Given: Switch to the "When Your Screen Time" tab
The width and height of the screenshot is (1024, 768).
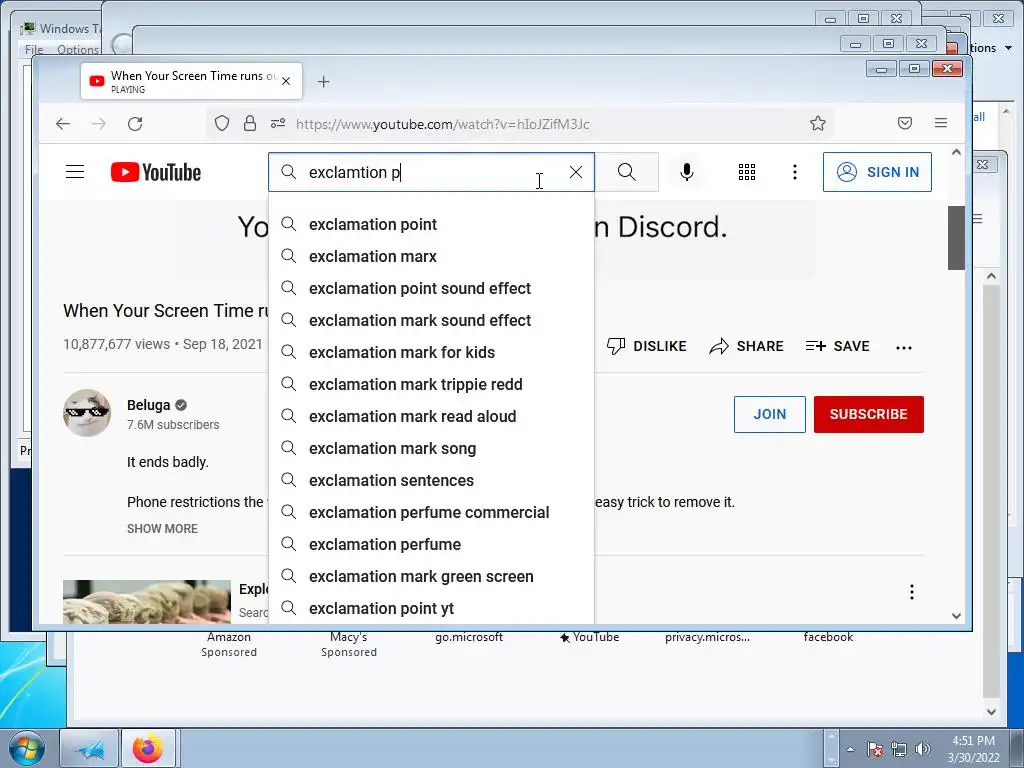Looking at the screenshot, I should [x=191, y=82].
